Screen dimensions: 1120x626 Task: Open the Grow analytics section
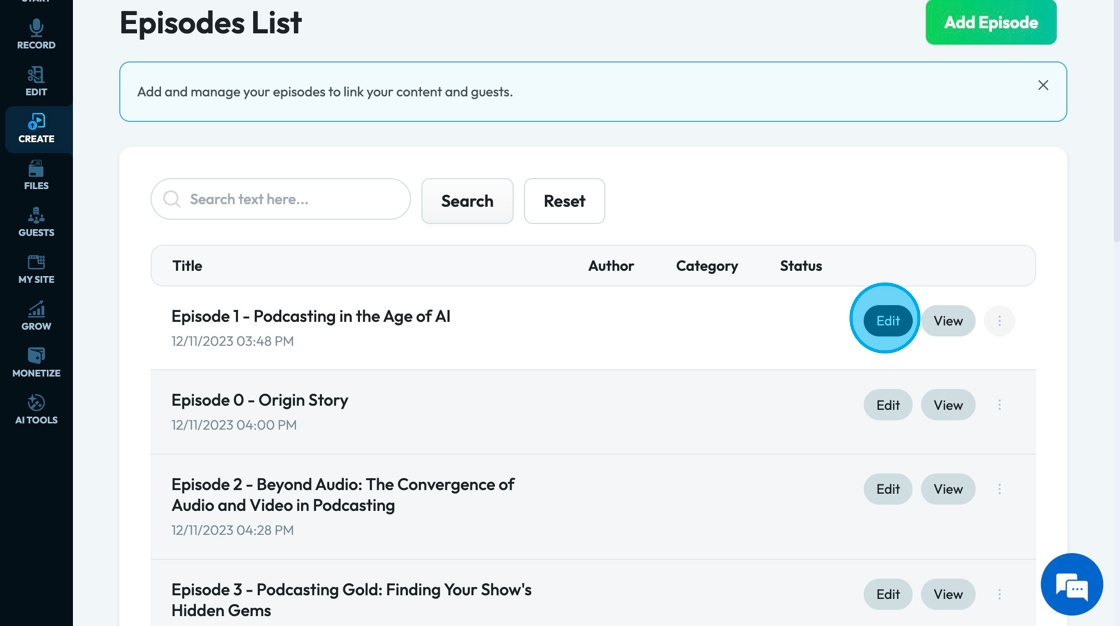(x=36, y=316)
